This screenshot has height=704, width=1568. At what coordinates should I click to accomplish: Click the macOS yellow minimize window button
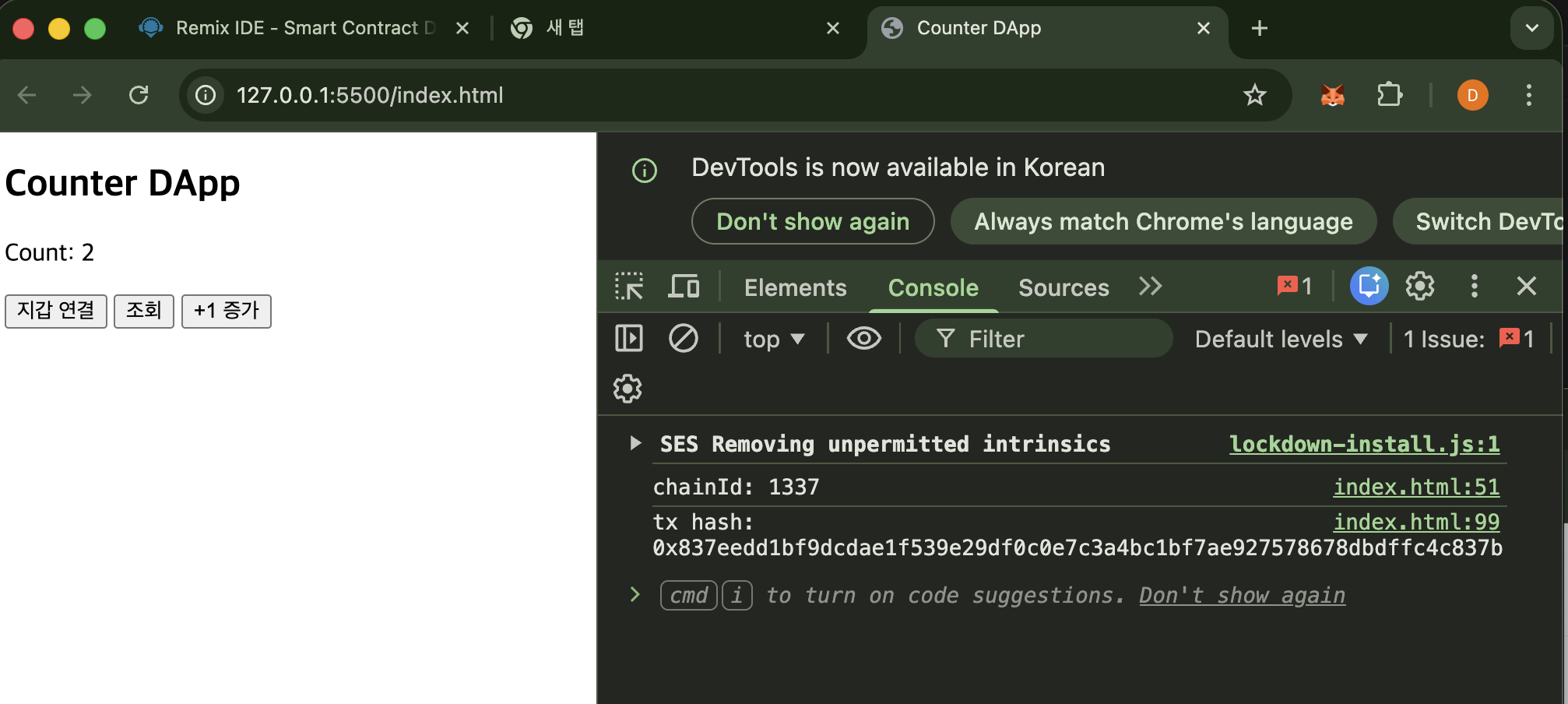click(59, 29)
